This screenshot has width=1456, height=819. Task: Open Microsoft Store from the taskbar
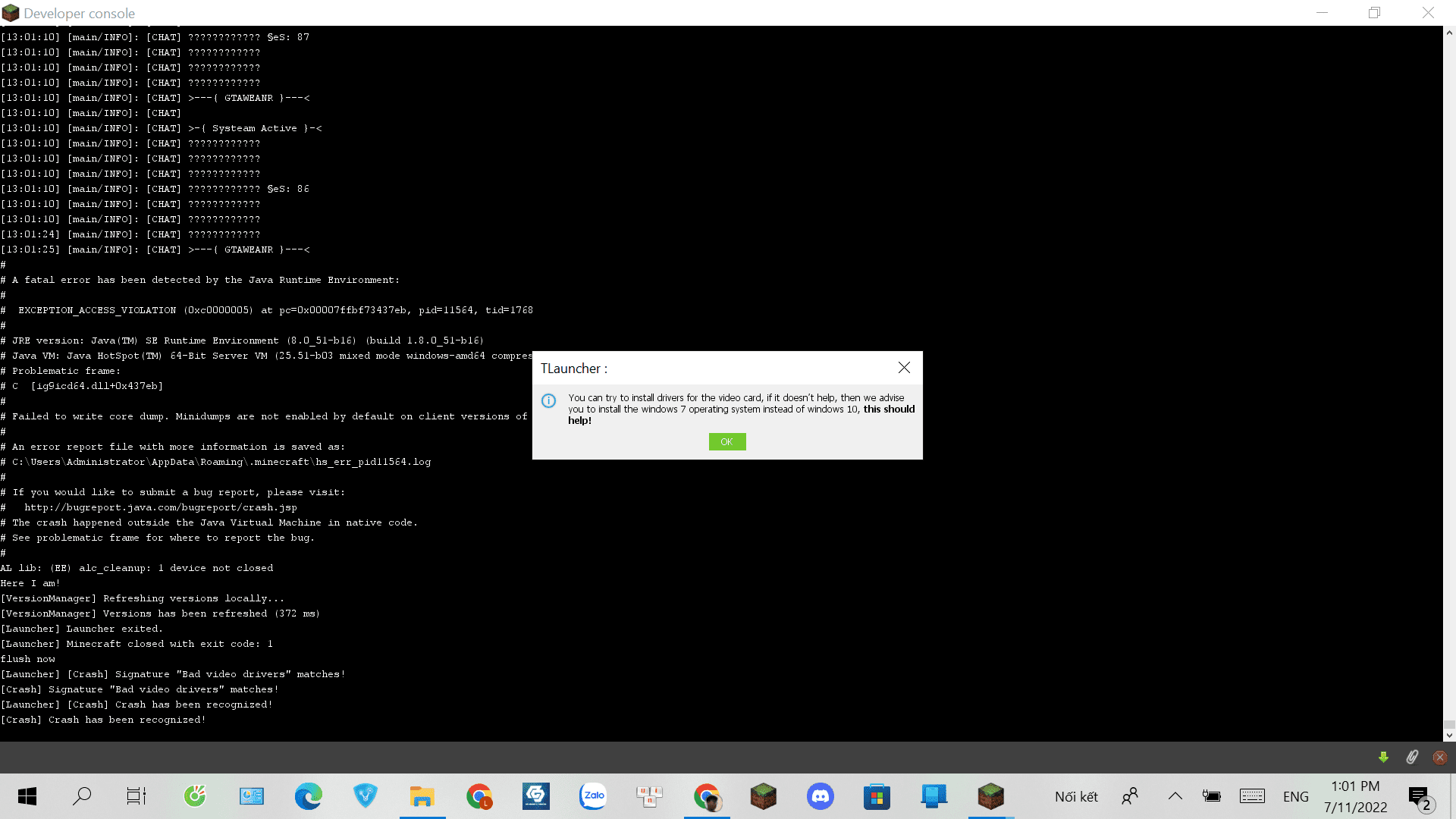click(877, 796)
